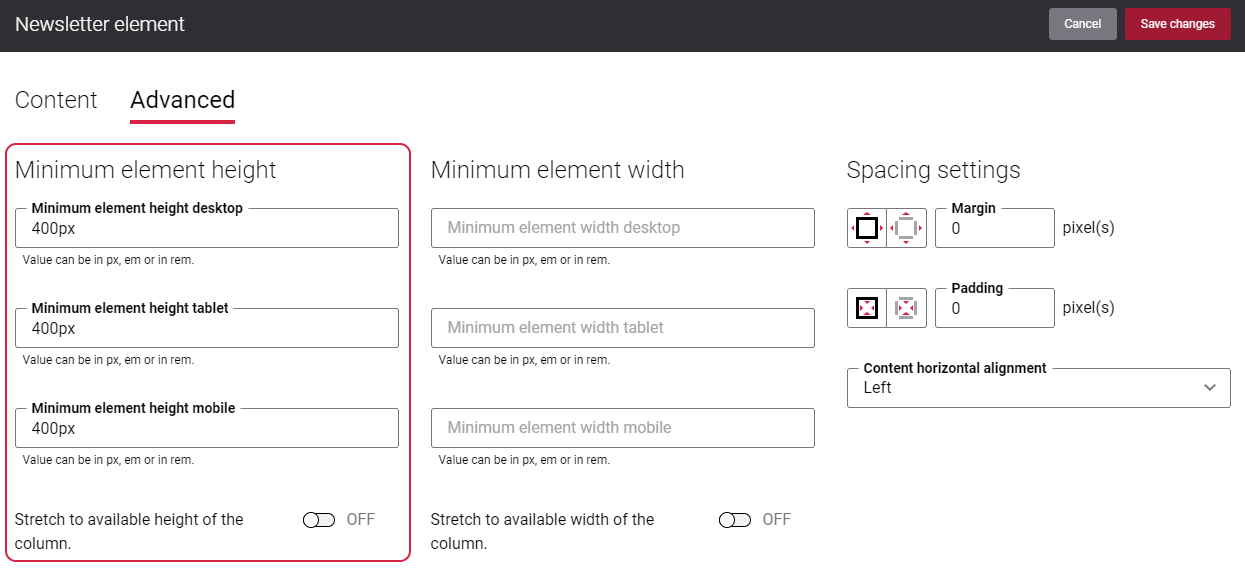Select the Advanced tab
Viewport: 1245px width, 576px height.
click(183, 100)
